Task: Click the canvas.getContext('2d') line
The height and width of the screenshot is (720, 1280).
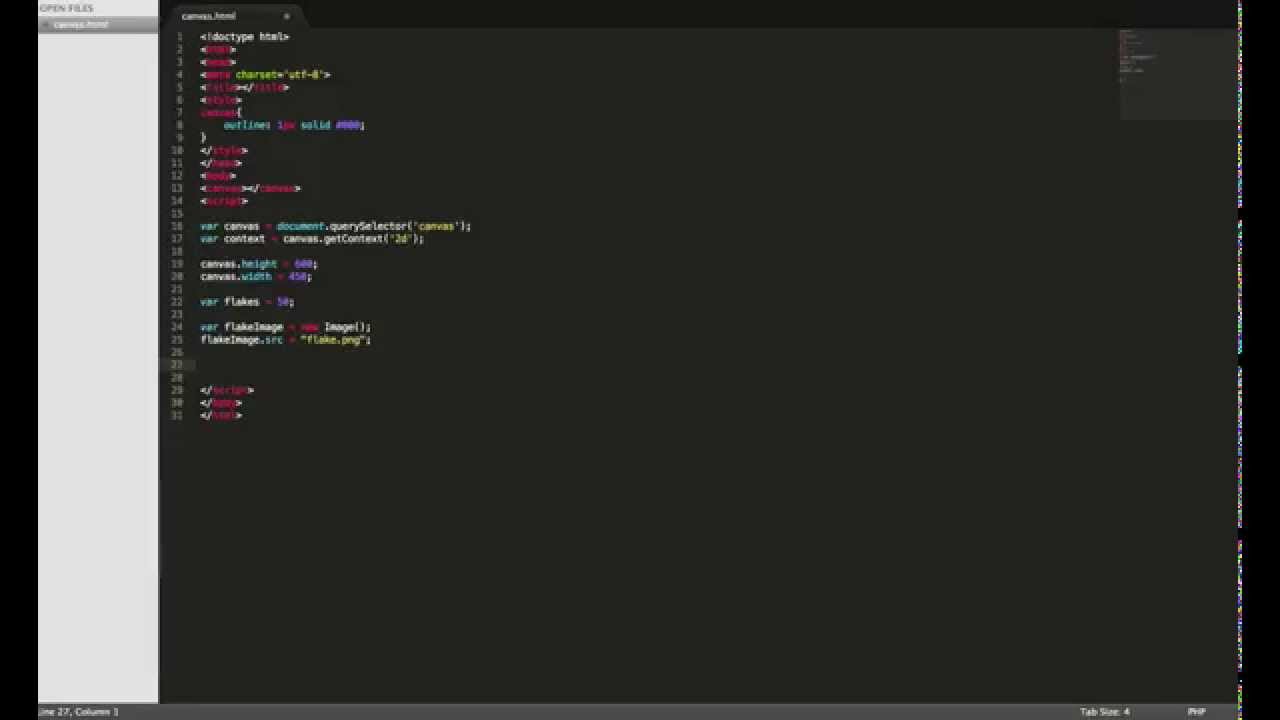Action: (312, 239)
